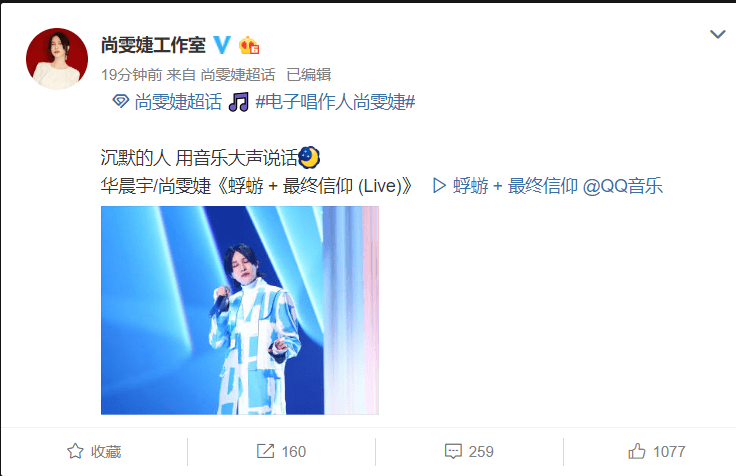
Task: Click the purple music note emoji
Action: coord(238,102)
